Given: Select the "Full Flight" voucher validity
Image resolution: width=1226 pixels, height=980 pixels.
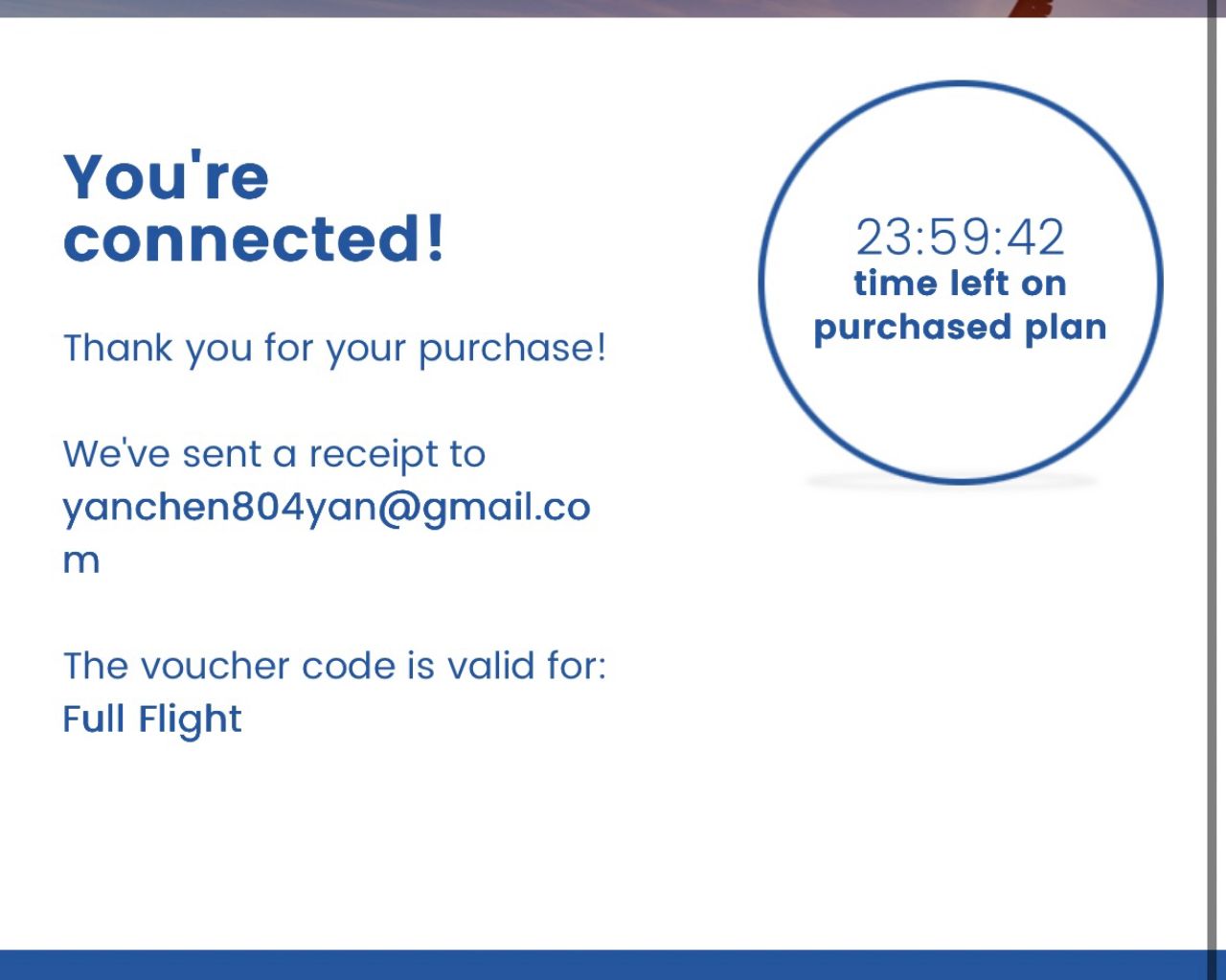Looking at the screenshot, I should point(152,718).
